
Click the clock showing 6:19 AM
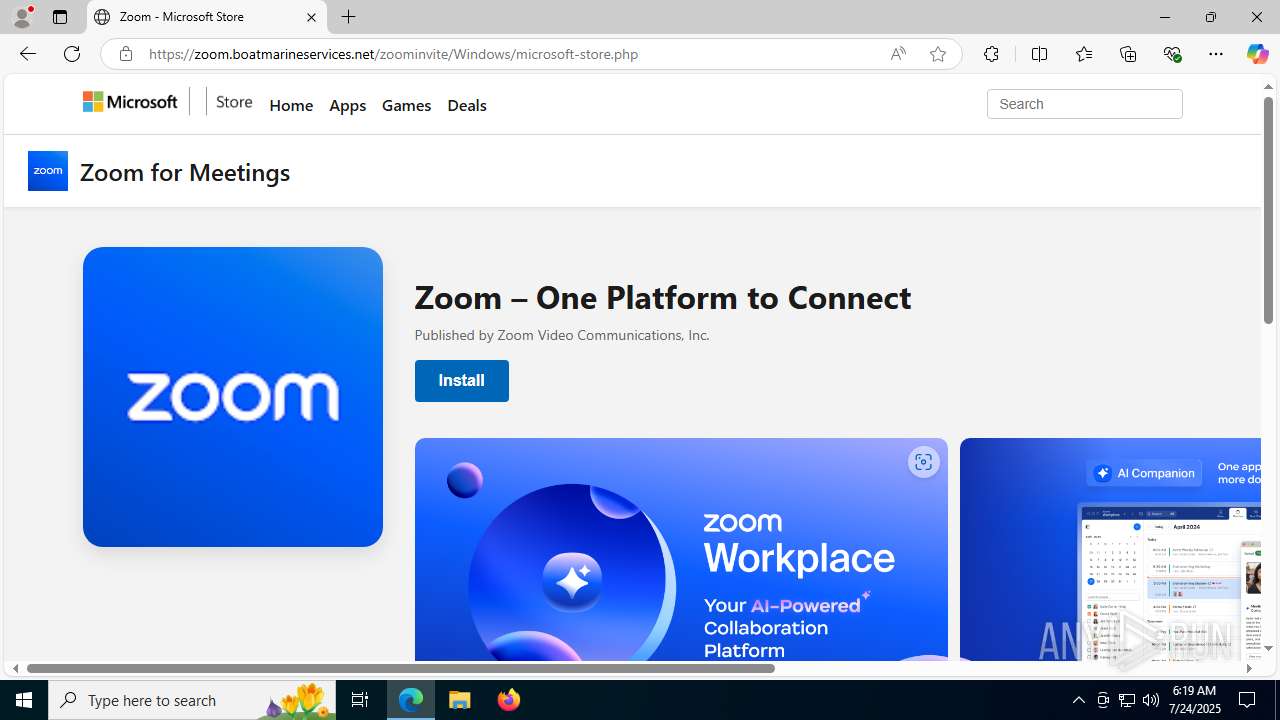pos(1193,691)
